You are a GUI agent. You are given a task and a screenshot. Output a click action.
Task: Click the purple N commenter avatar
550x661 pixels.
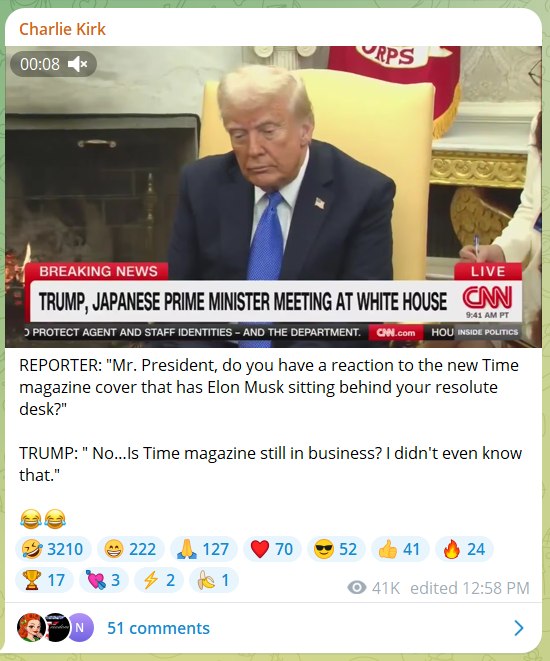[80, 627]
